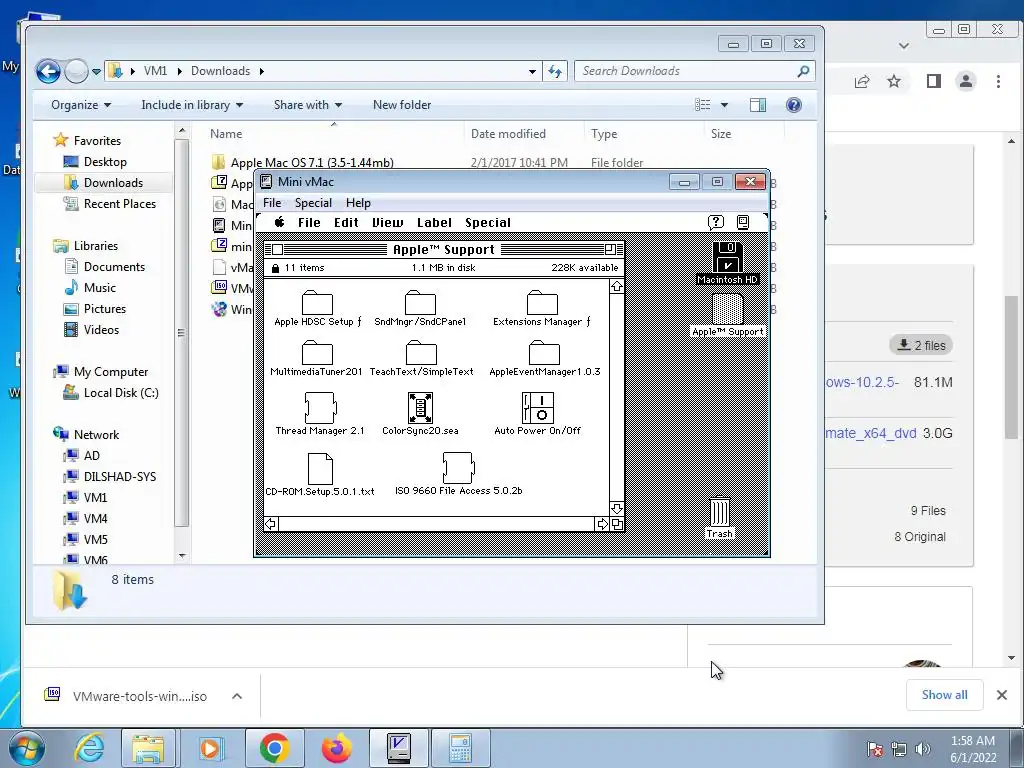1024x768 pixels.
Task: Go back in Explorer navigation
Action: tap(48, 71)
